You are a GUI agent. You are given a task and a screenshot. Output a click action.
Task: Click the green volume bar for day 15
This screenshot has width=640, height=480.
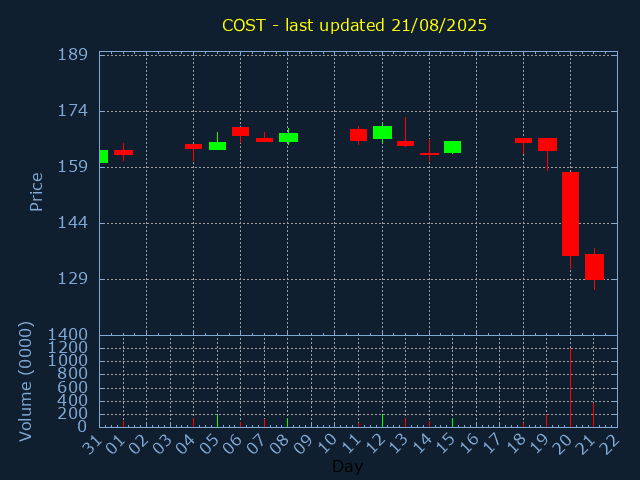click(x=452, y=422)
